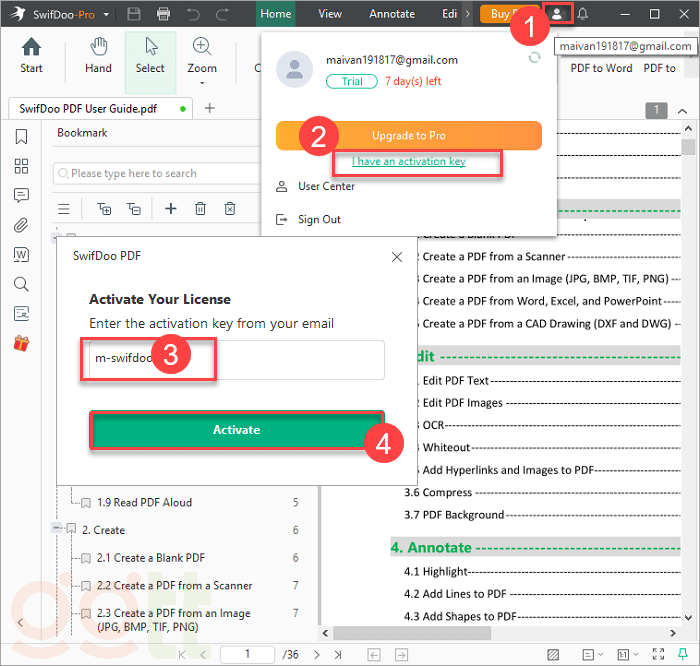This screenshot has height=666, width=700.
Task: Select Sign Out in account menu
Action: [319, 219]
